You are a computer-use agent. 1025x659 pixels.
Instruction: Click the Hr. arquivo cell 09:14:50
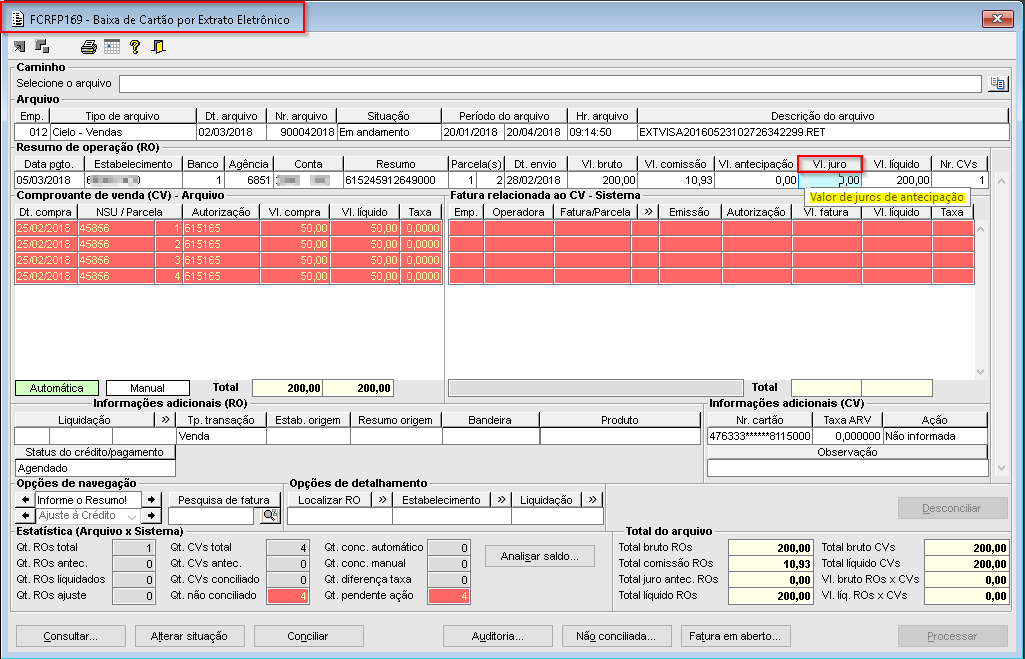point(602,132)
